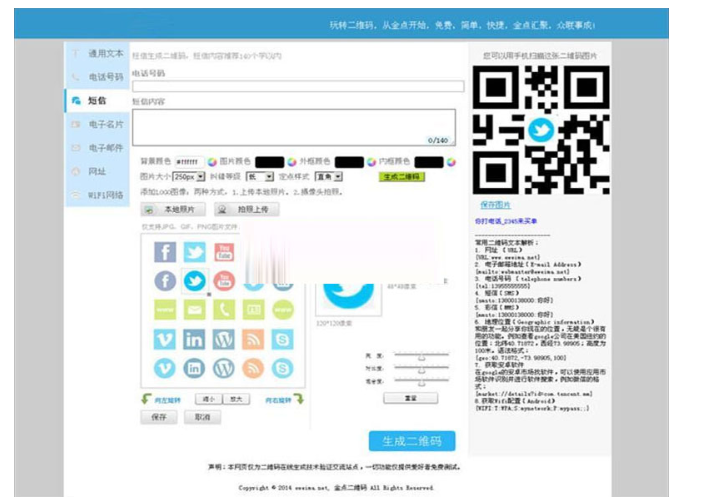The height and width of the screenshot is (499, 717).
Task: Choose the round WordPress logo icon
Action: (224, 369)
